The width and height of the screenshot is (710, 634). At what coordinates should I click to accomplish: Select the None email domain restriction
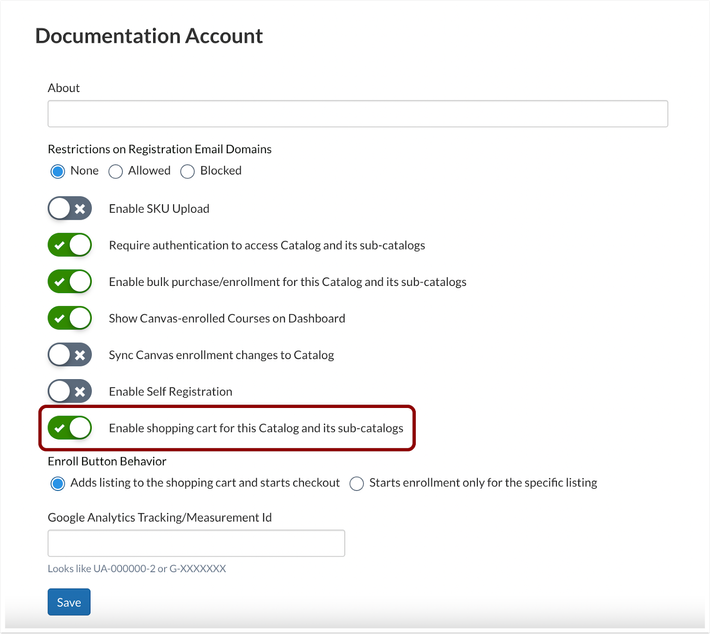58,171
